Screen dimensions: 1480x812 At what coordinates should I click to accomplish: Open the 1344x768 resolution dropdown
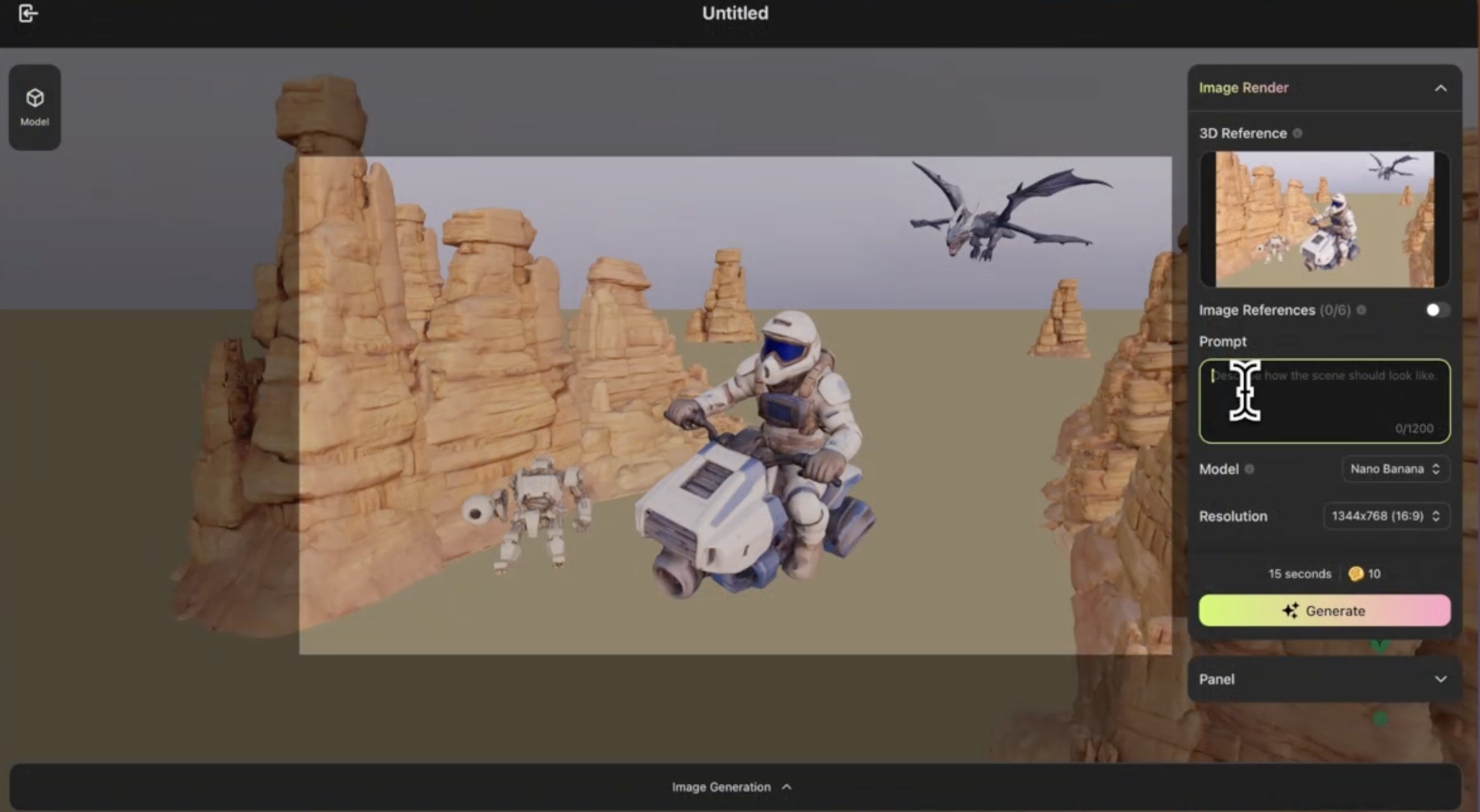[1386, 516]
